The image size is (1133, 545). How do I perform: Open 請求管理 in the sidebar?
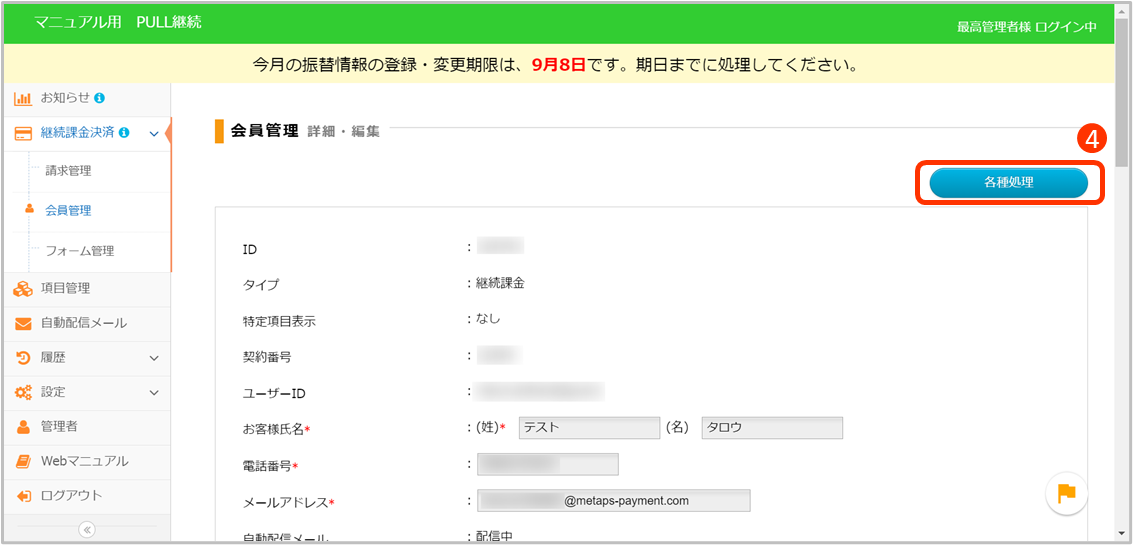[x=68, y=171]
